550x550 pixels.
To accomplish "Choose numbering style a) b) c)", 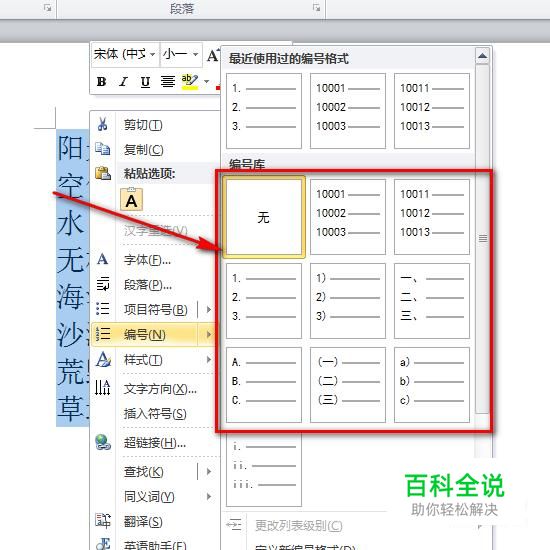I will coord(432,385).
